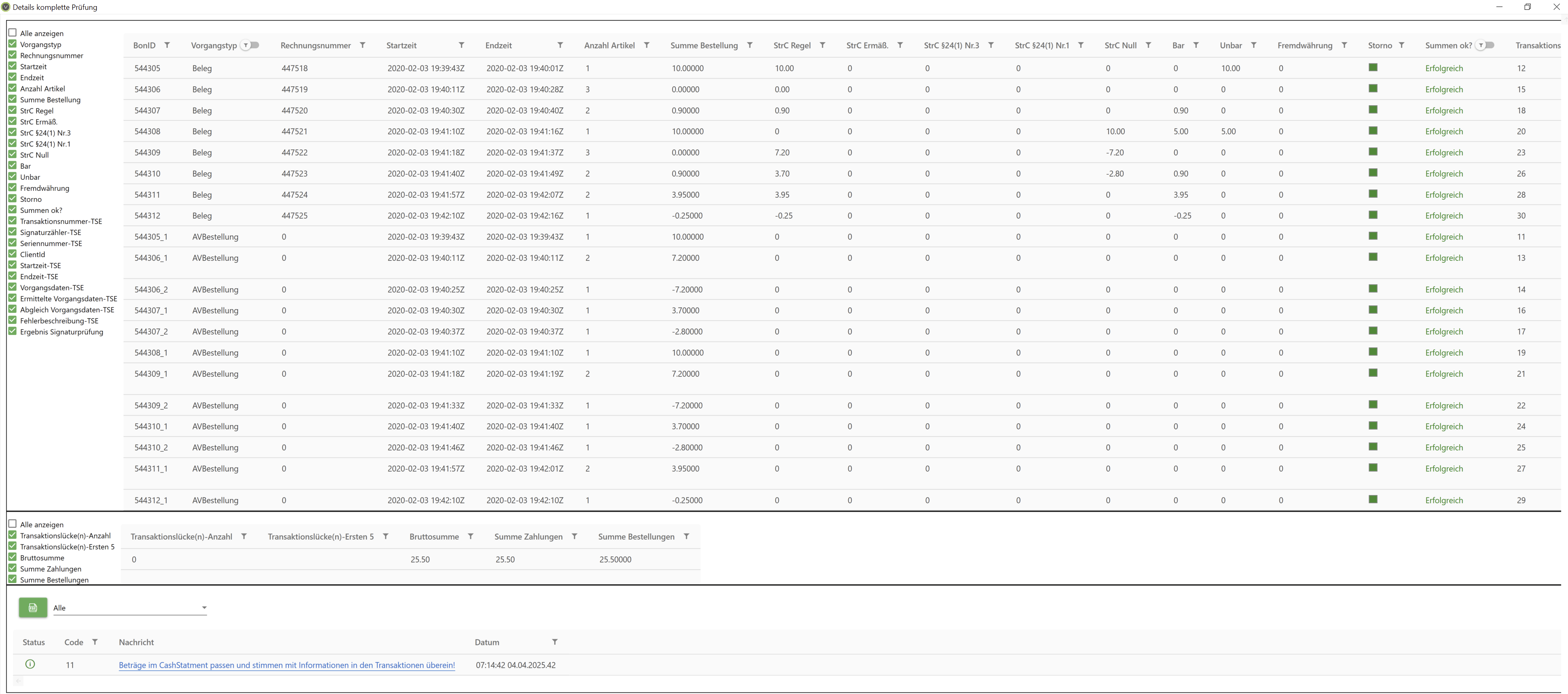This screenshot has height=694, width=1568.
Task: Open the Bruttosumme filter icon
Action: click(x=471, y=536)
